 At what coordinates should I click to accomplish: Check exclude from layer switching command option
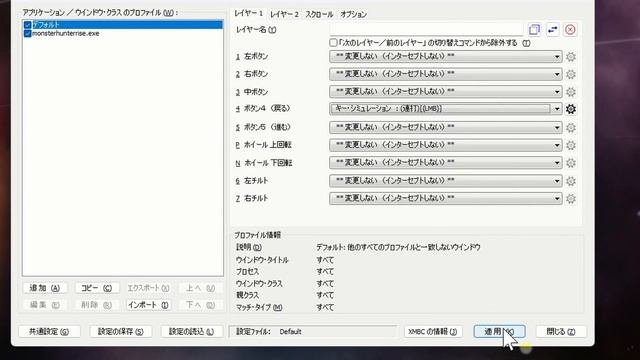click(333, 43)
